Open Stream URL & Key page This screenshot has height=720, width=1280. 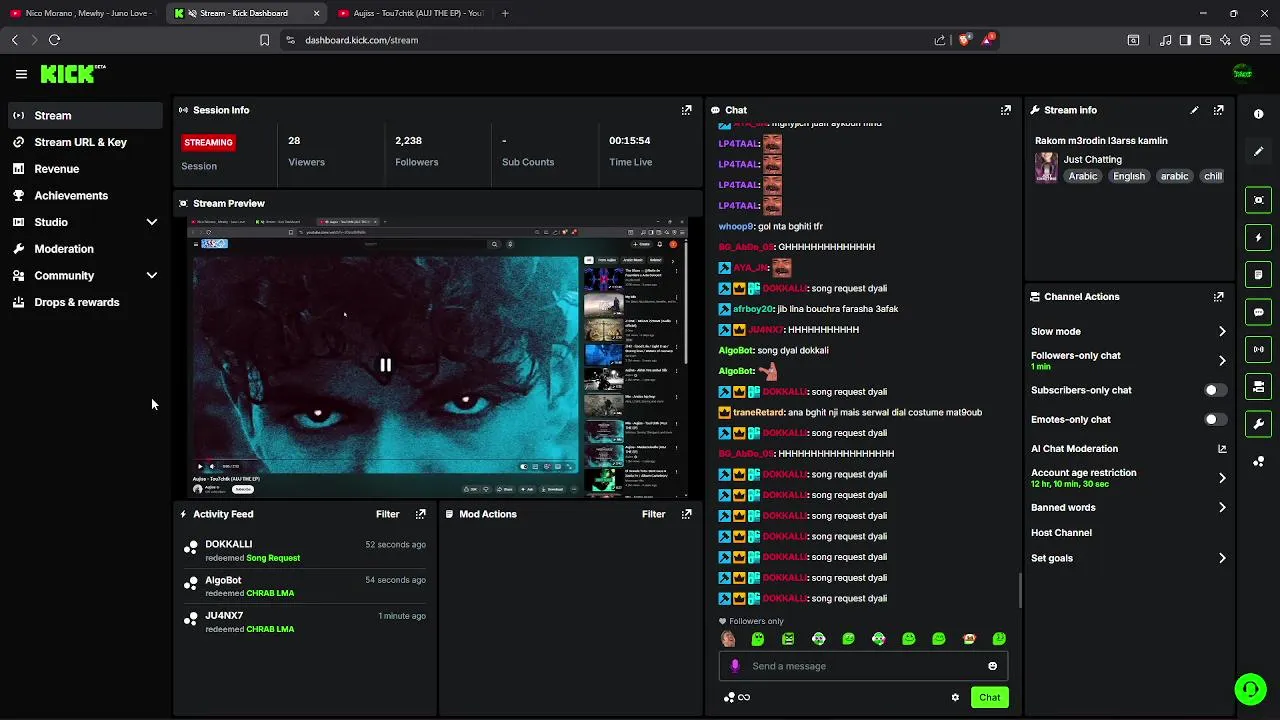pyautogui.click(x=84, y=142)
